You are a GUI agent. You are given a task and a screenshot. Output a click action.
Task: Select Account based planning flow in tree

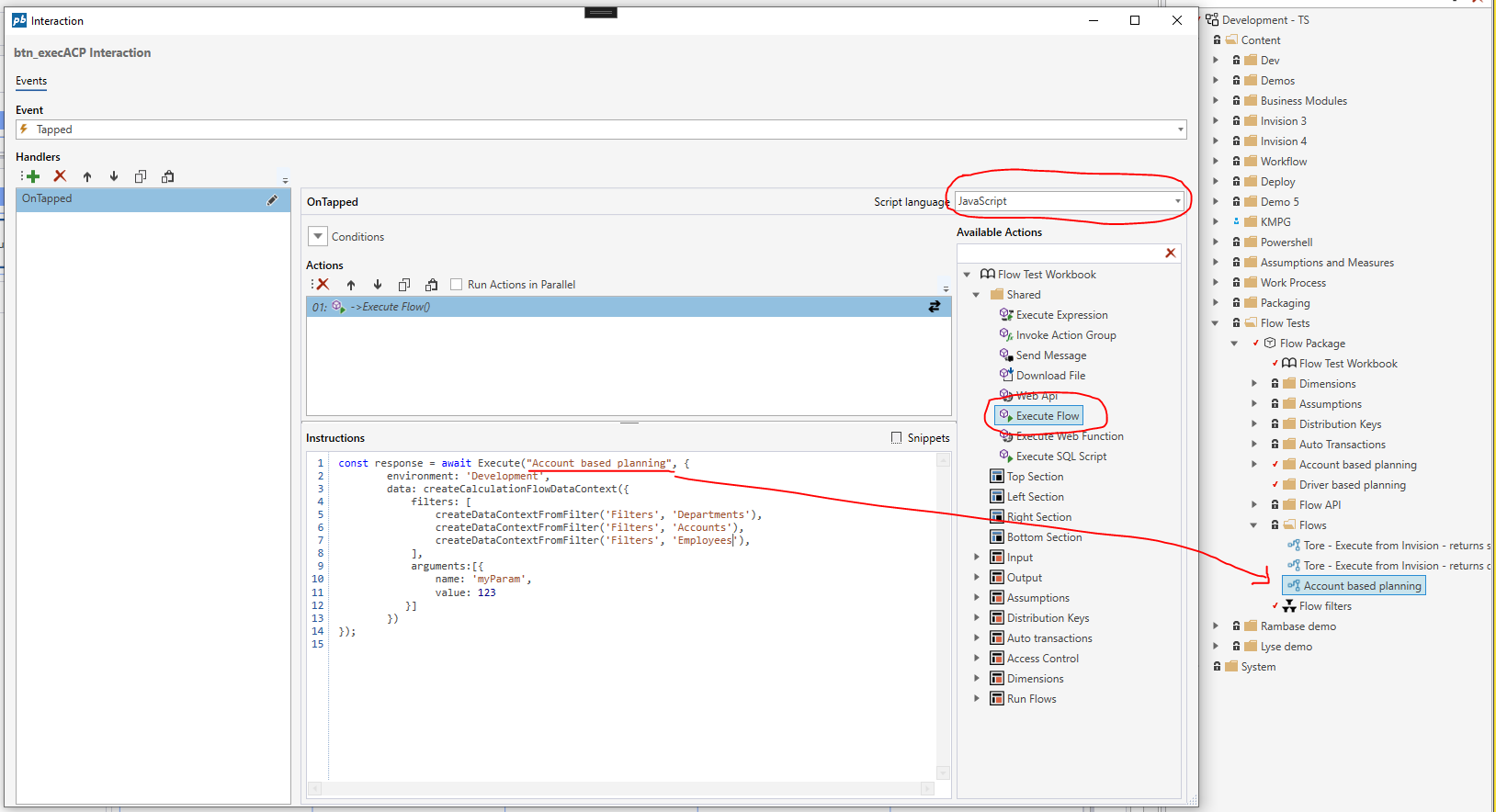click(x=1361, y=586)
